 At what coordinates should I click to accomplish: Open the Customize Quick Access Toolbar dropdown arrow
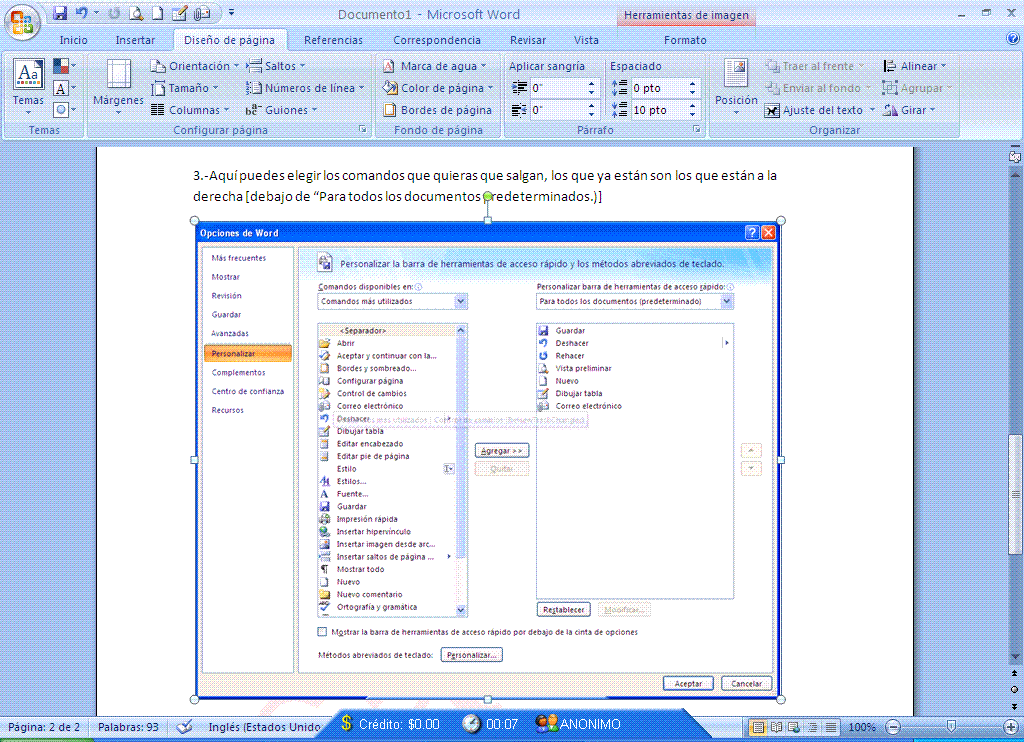pyautogui.click(x=231, y=13)
